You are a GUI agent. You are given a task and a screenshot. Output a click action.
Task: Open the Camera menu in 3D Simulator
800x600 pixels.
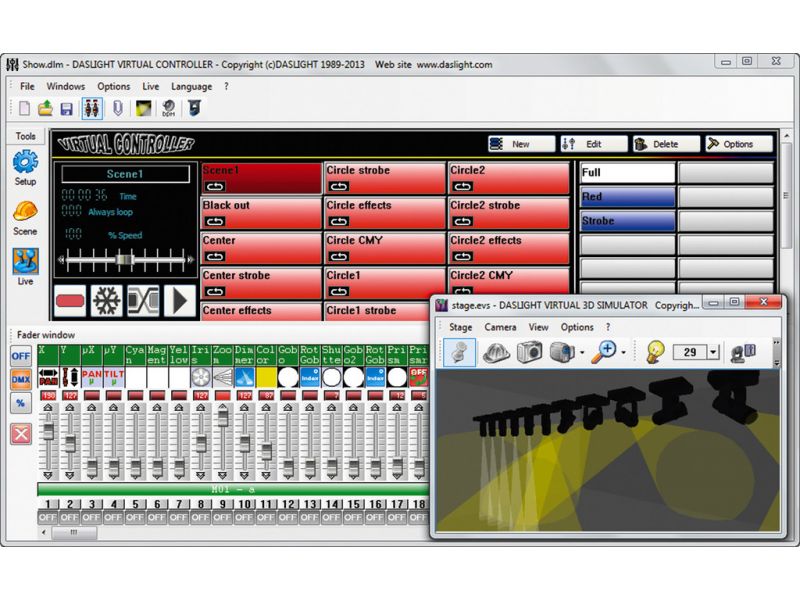click(501, 327)
